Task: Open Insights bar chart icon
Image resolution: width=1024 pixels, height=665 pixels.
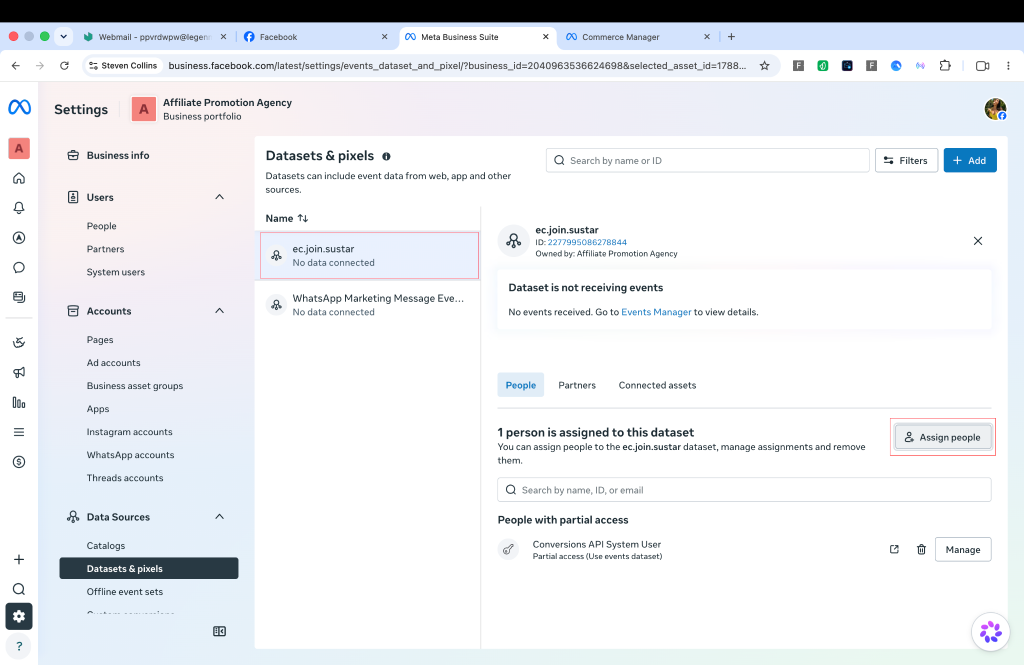Action: [19, 402]
